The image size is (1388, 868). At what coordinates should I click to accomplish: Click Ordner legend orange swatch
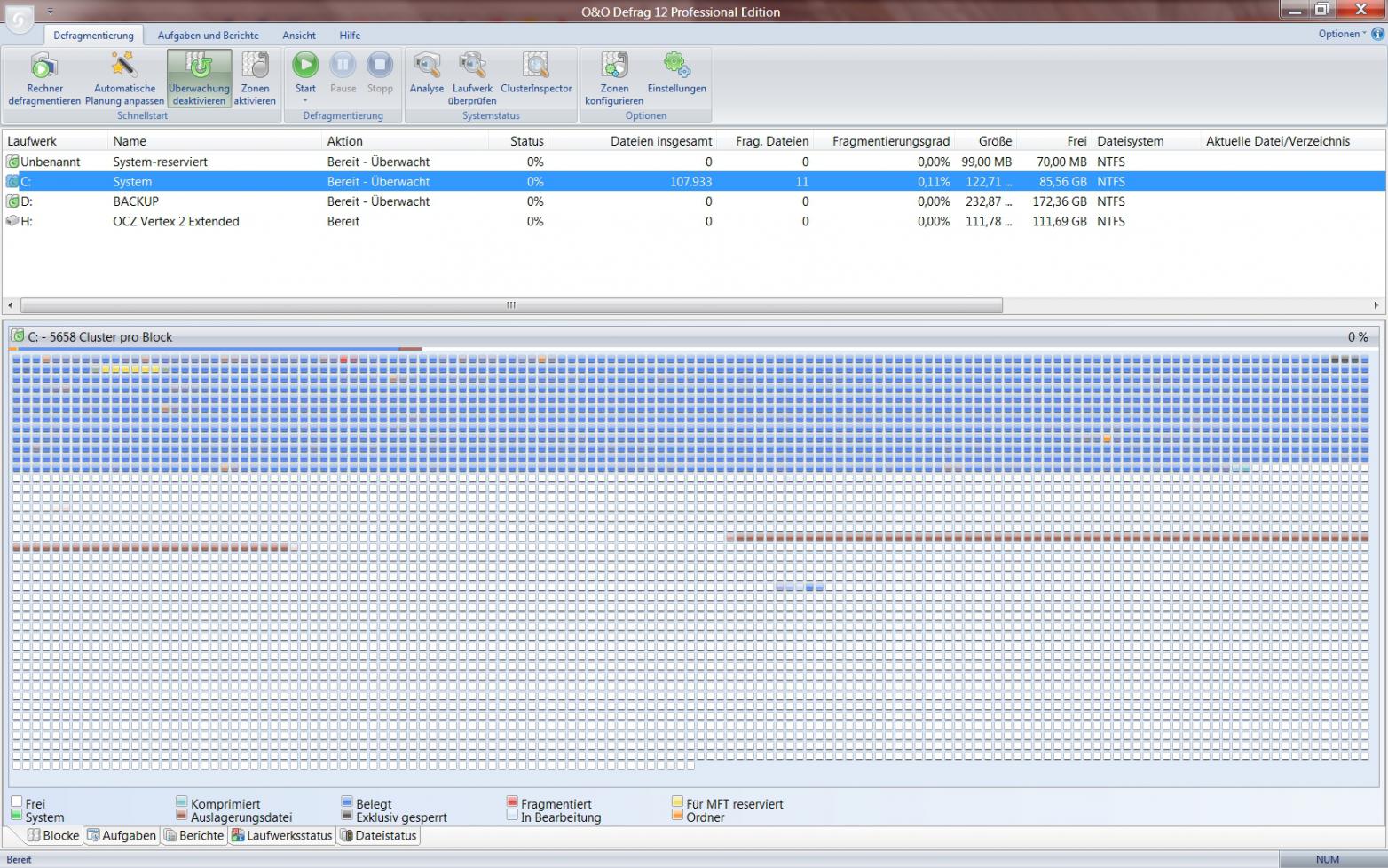(678, 815)
